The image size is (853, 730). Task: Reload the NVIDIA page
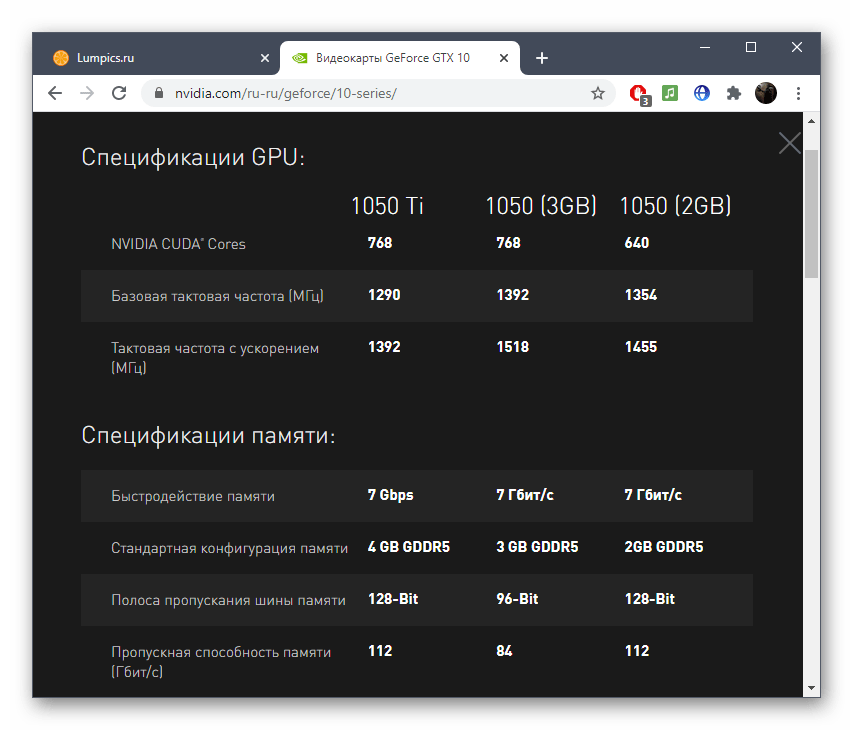coord(118,93)
